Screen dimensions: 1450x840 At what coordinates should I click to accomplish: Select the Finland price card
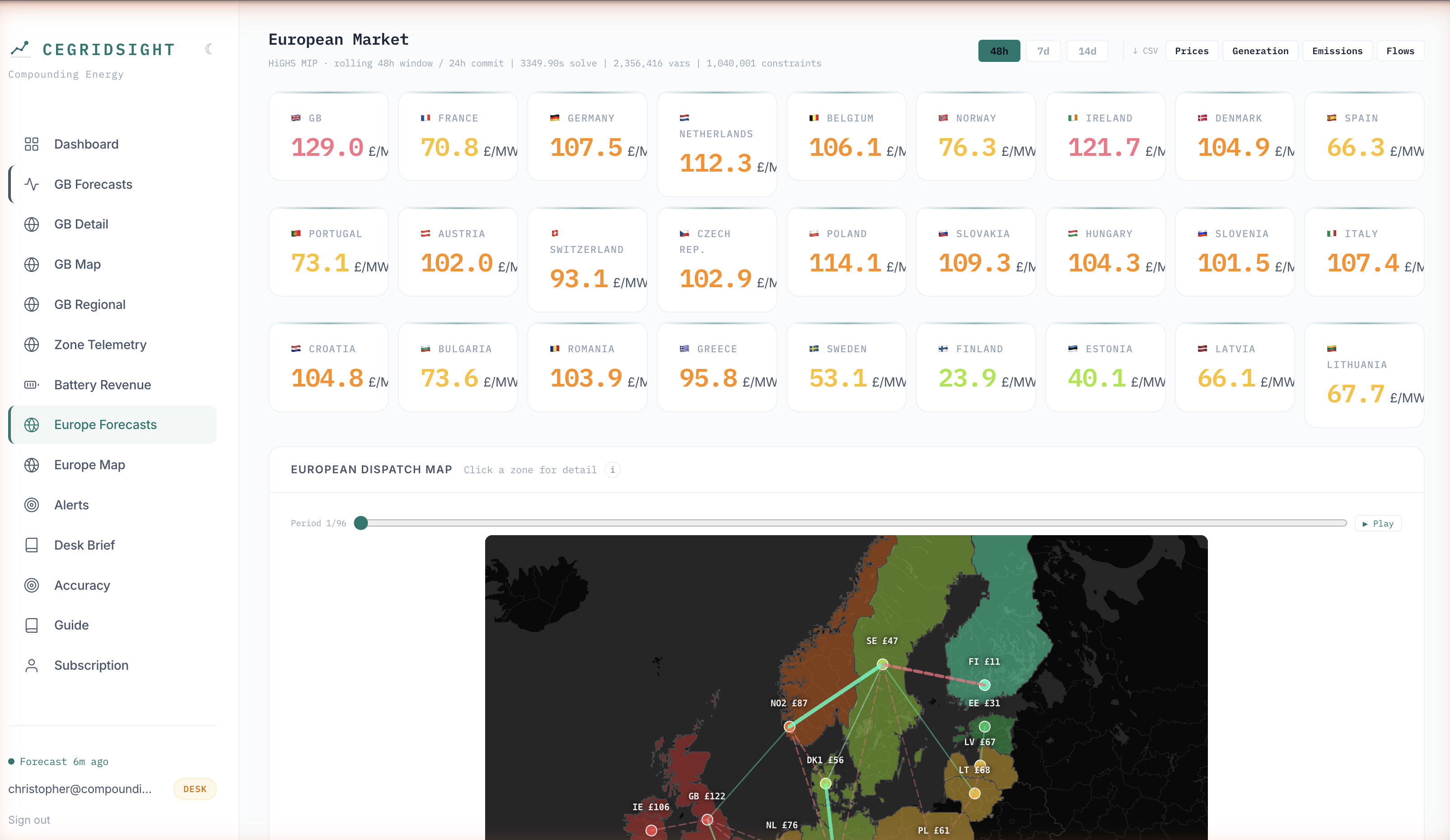tap(976, 367)
